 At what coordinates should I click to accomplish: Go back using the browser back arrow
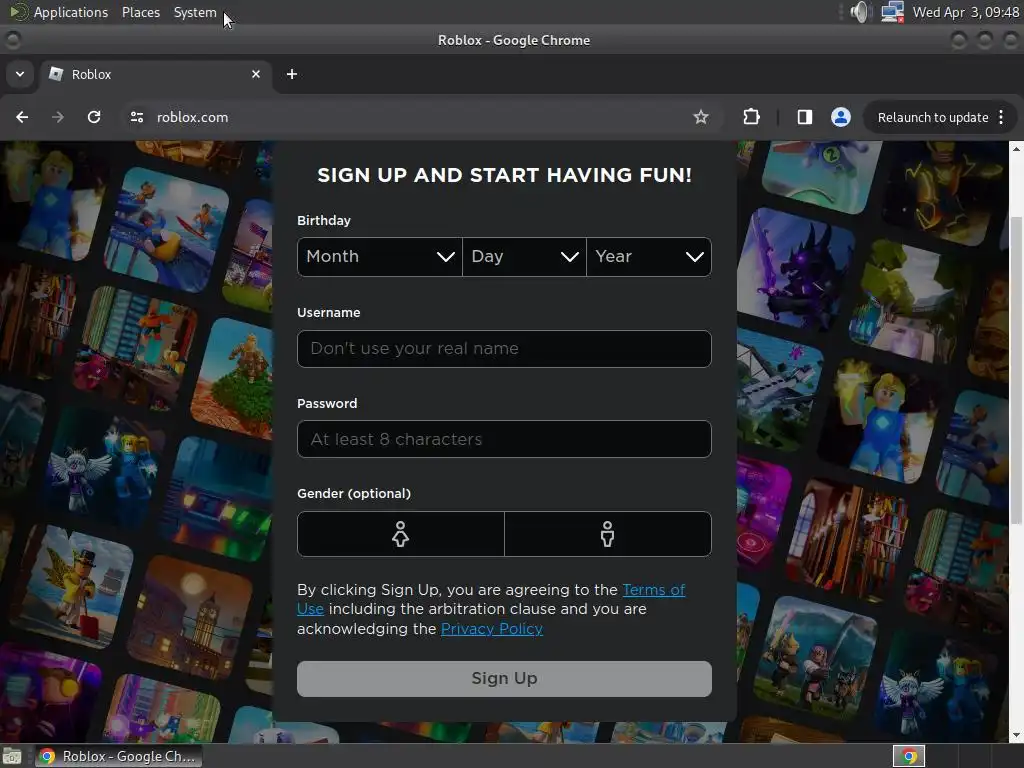point(22,117)
